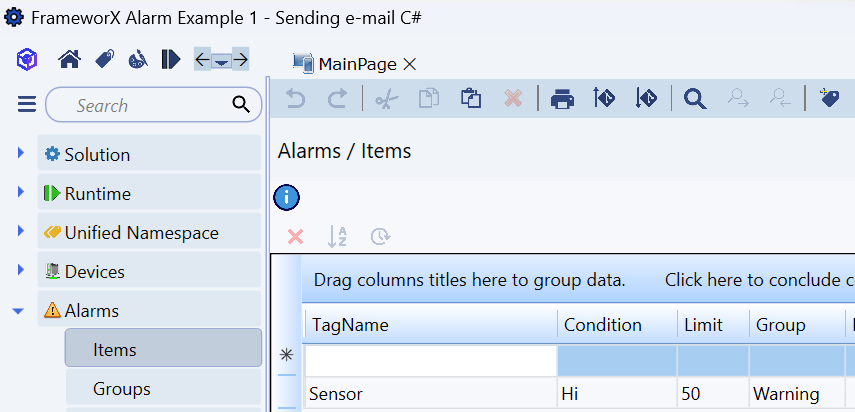Click the export tags down-arrow icon
The height and width of the screenshot is (412, 855).
coord(646,98)
